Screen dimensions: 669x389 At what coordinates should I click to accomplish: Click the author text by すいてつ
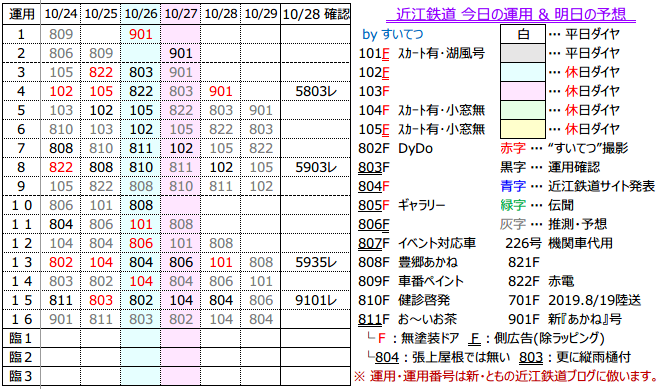click(393, 34)
